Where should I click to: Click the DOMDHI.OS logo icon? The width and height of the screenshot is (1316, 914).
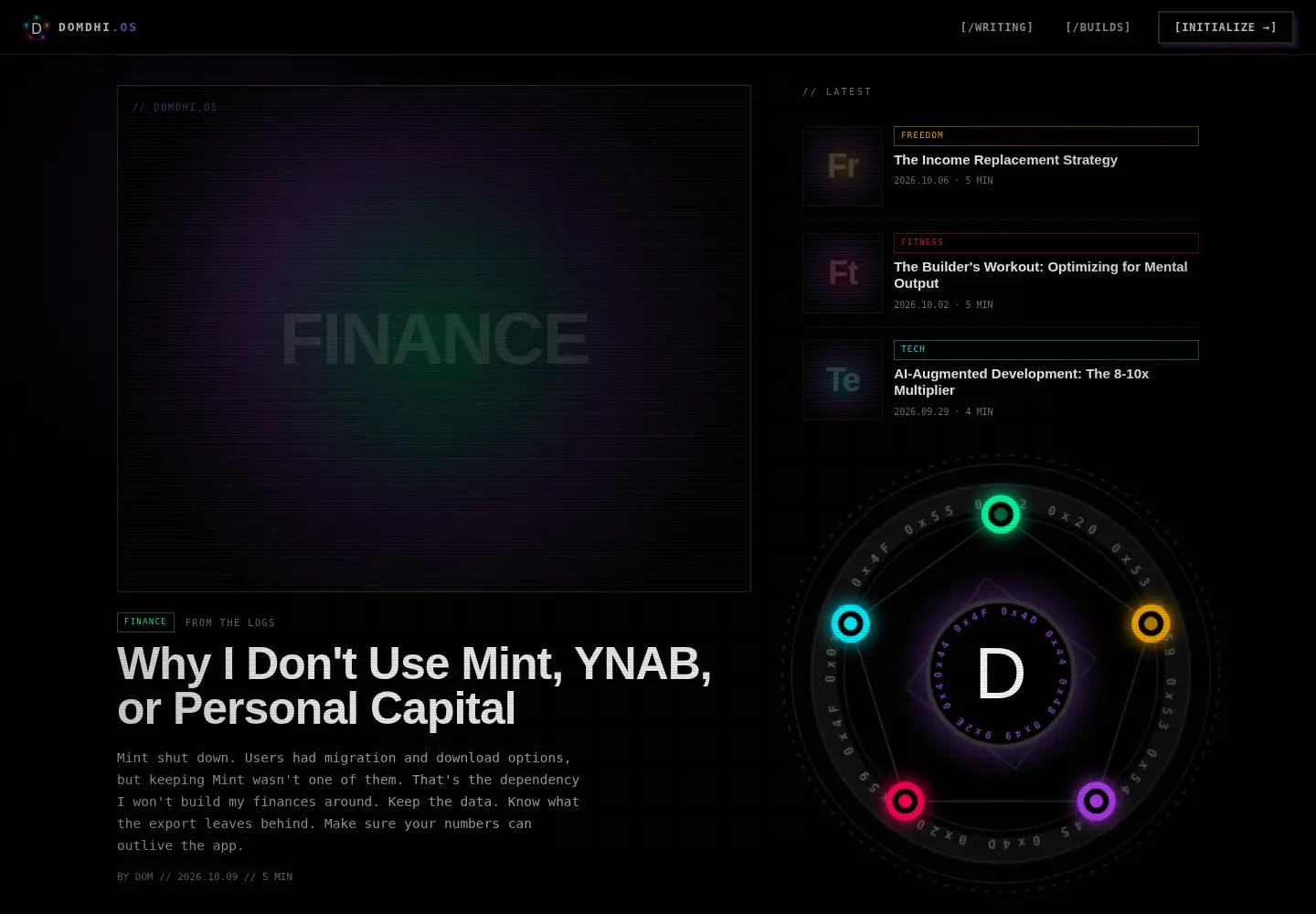[x=37, y=27]
